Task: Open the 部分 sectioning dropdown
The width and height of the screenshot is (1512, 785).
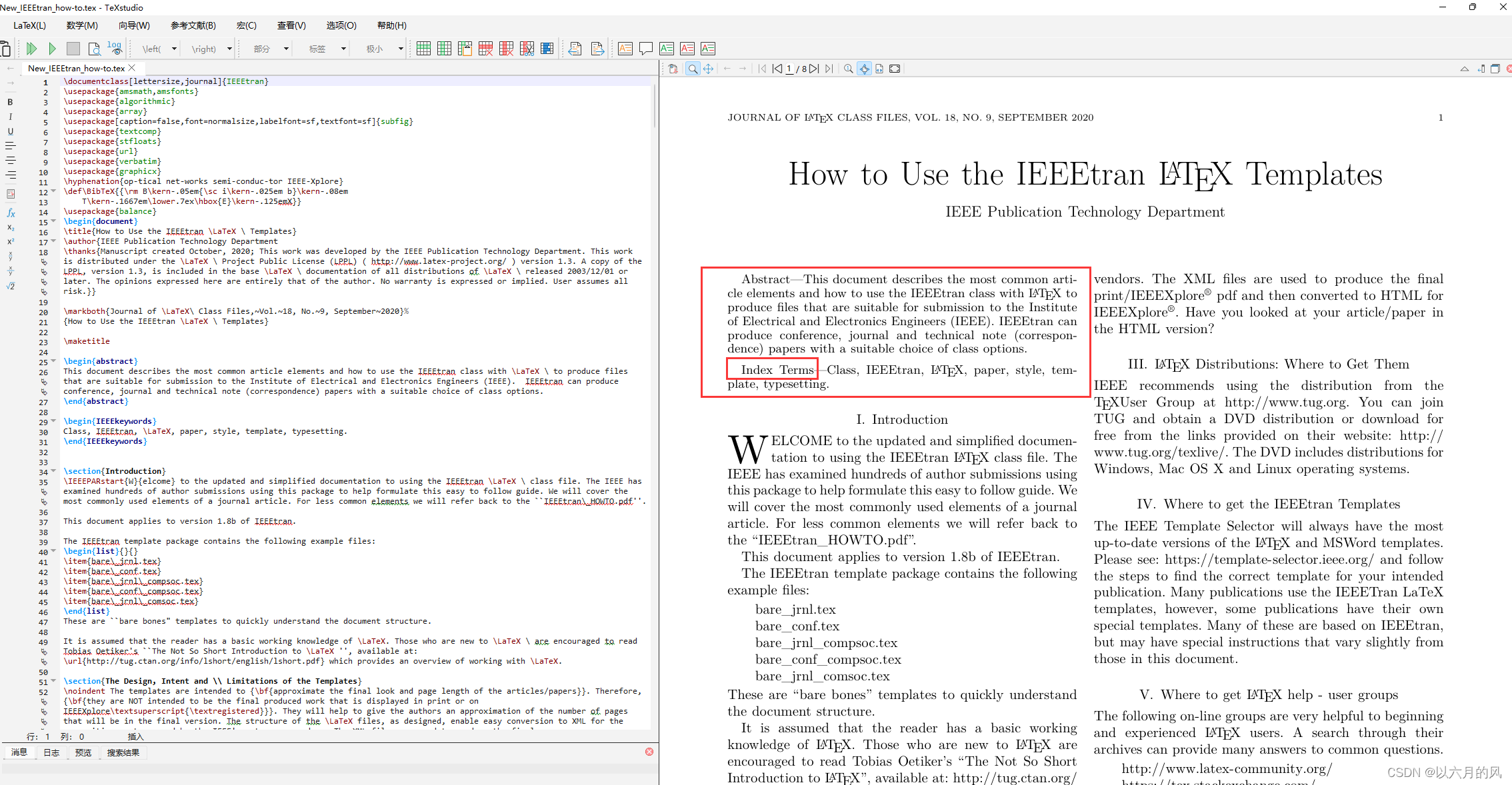Action: [x=286, y=49]
